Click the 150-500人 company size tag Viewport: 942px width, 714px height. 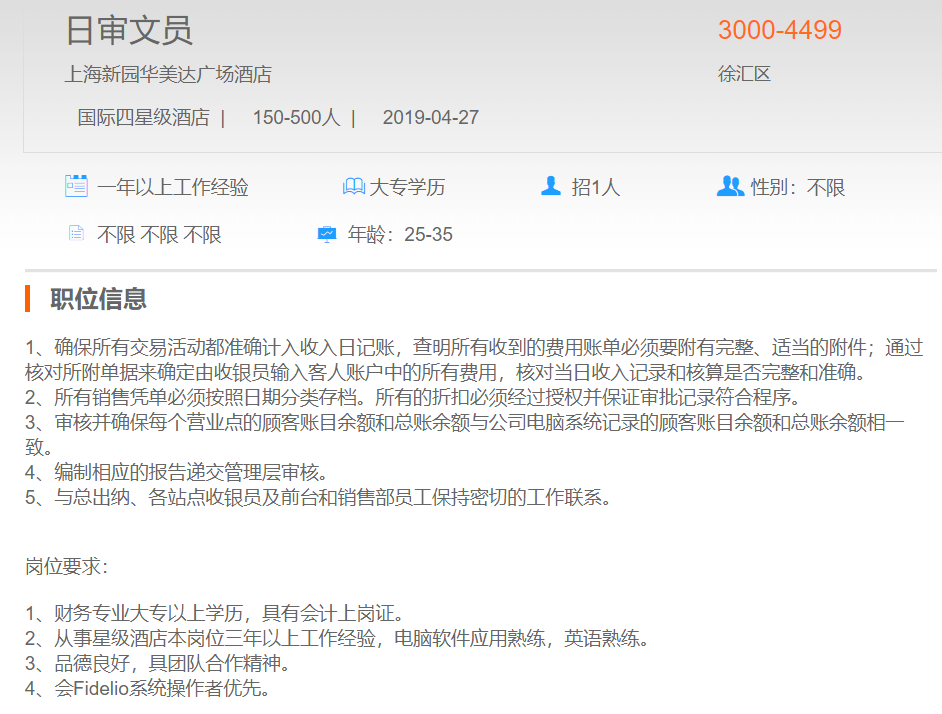coord(296,118)
